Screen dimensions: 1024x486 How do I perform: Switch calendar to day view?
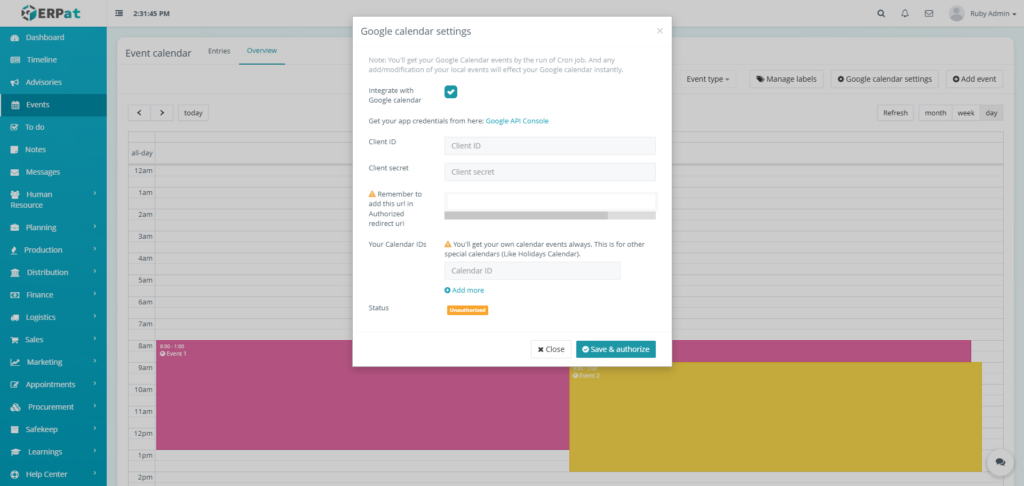click(x=991, y=113)
